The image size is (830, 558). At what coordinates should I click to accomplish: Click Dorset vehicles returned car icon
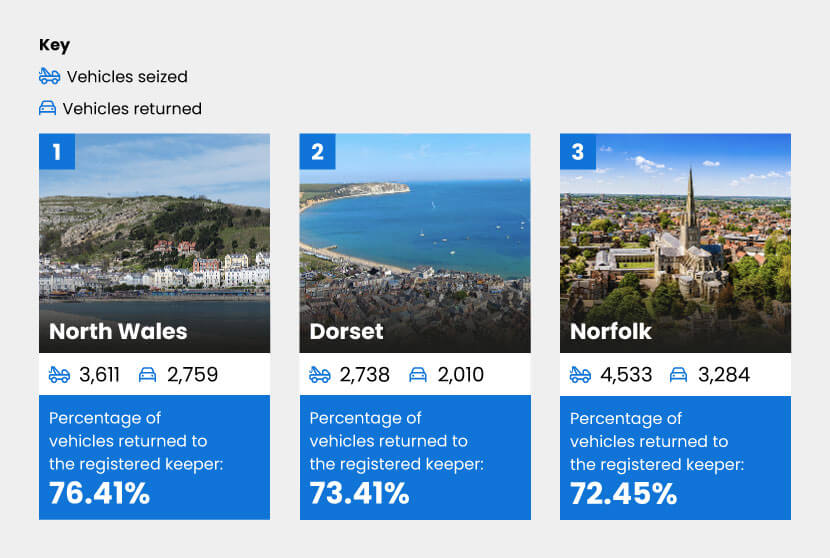coord(418,375)
